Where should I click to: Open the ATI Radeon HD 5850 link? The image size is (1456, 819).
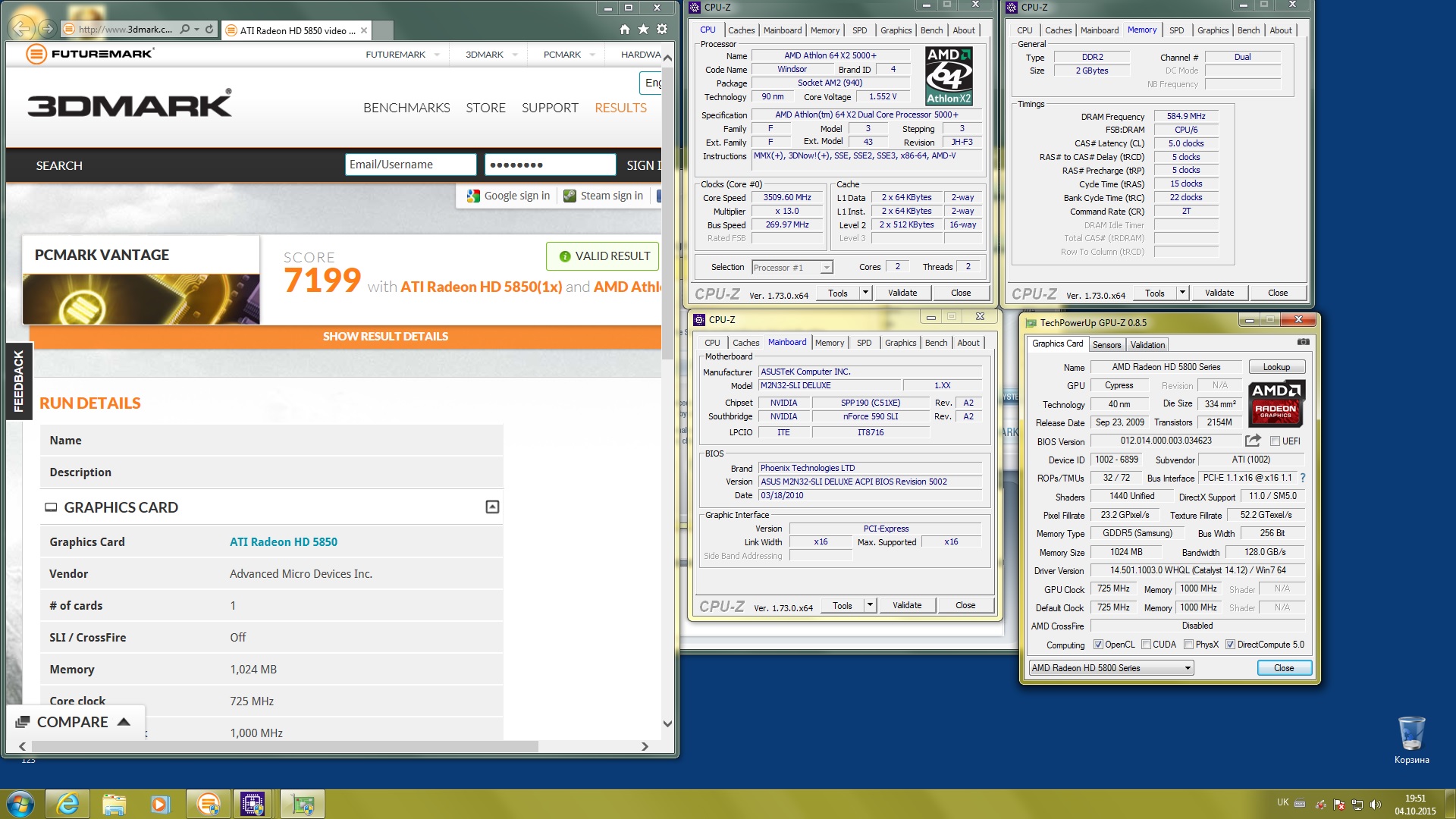(284, 541)
